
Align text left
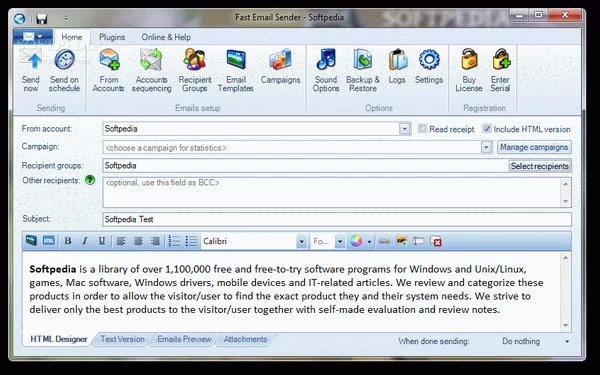121,241
